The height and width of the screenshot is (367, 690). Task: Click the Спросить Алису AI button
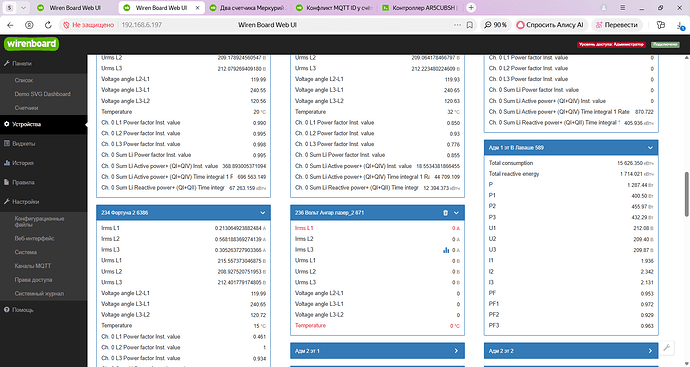pyautogui.click(x=550, y=25)
